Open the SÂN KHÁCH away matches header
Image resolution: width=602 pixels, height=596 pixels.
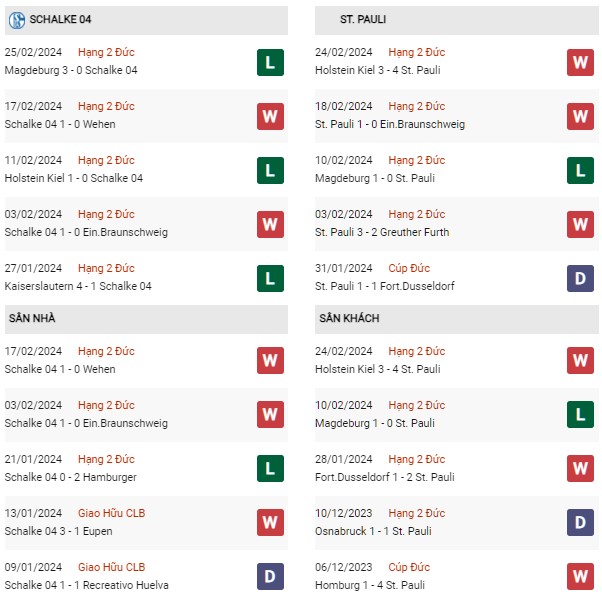(456, 319)
